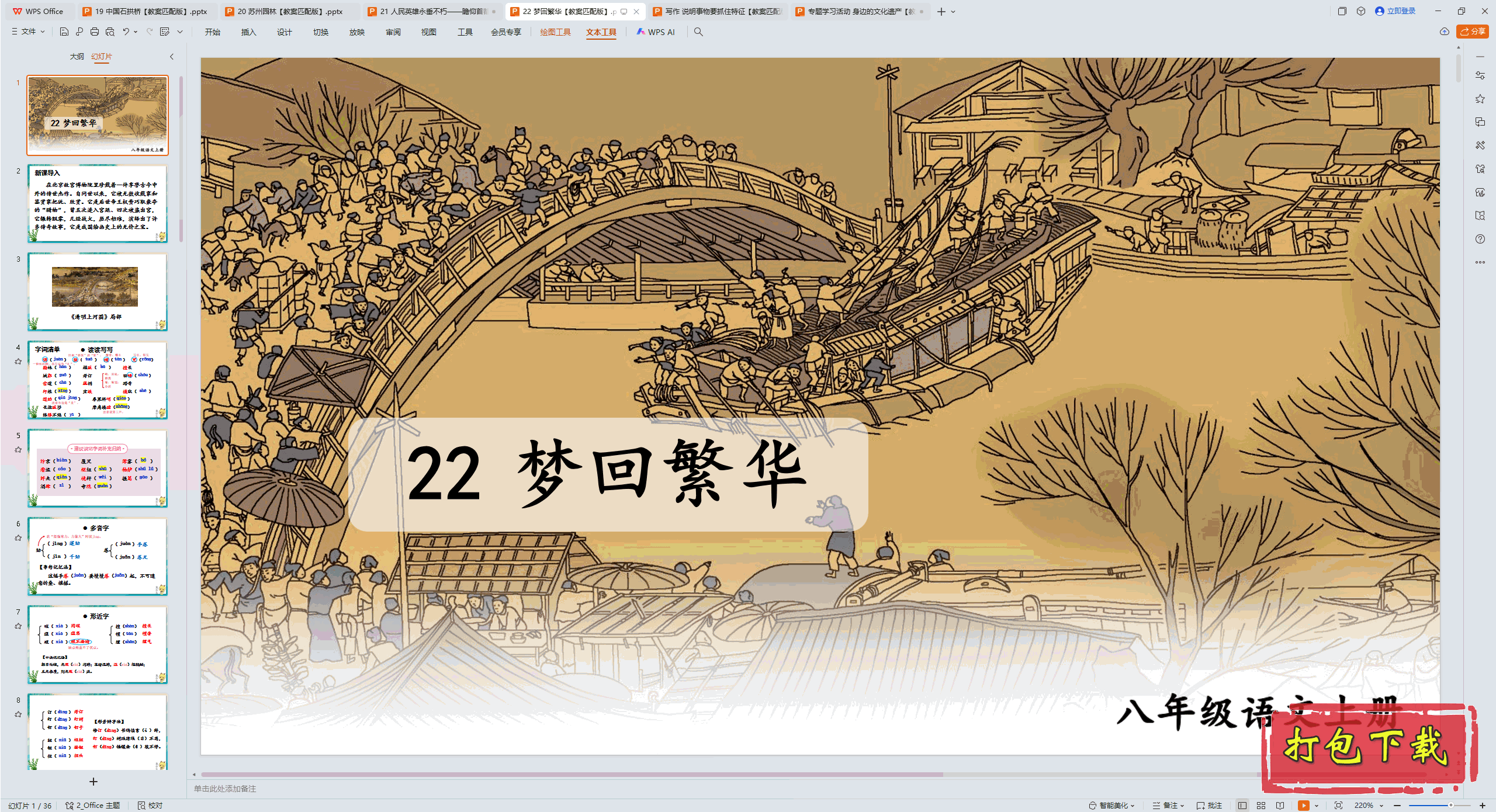This screenshot has width=1496, height=812.
Task: Open the new tab options dropdown arrow
Action: tap(954, 12)
